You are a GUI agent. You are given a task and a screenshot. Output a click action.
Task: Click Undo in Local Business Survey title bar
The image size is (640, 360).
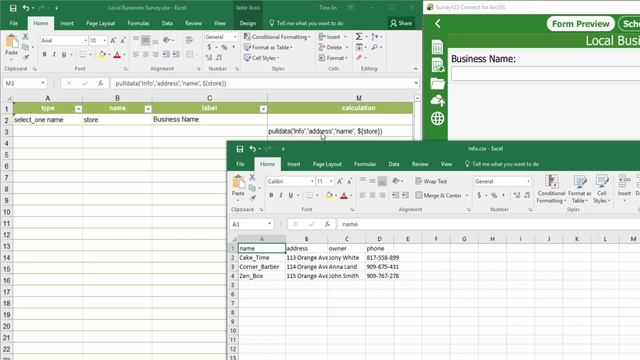click(x=26, y=8)
